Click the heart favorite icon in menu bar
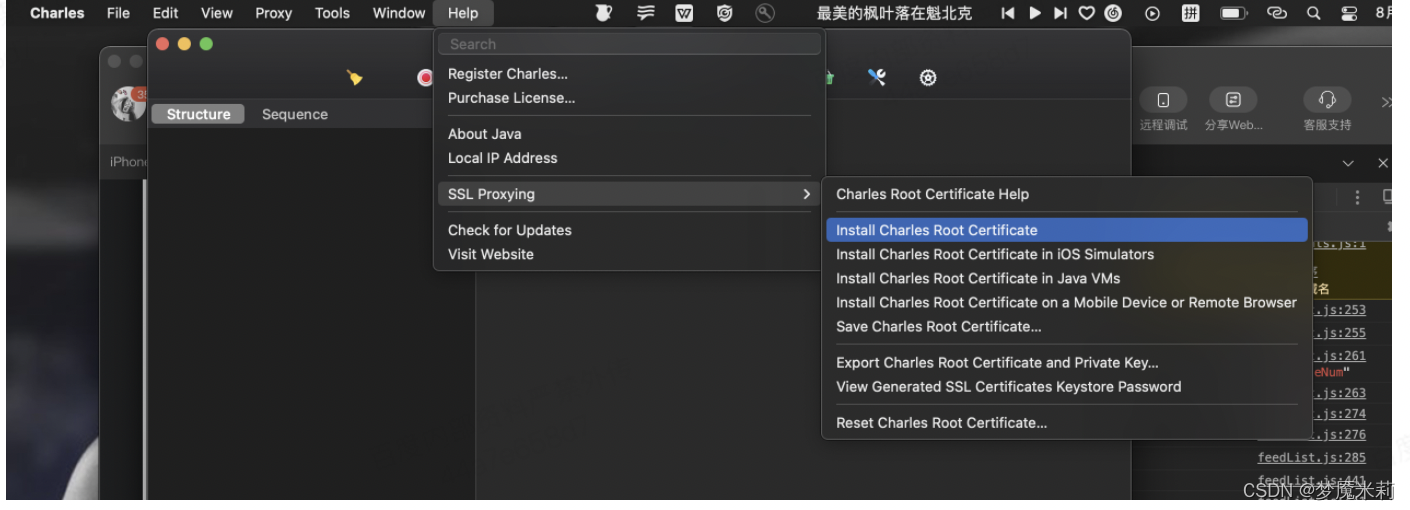This screenshot has height=510, width=1410. tap(1087, 13)
